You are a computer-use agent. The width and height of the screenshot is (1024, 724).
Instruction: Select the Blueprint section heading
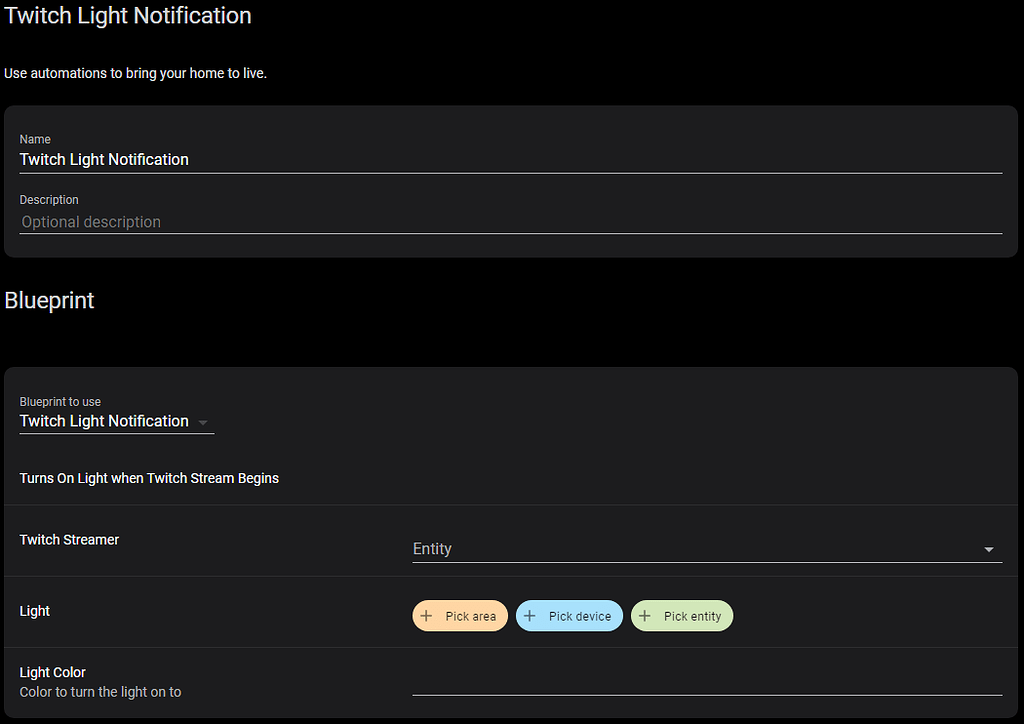49,300
